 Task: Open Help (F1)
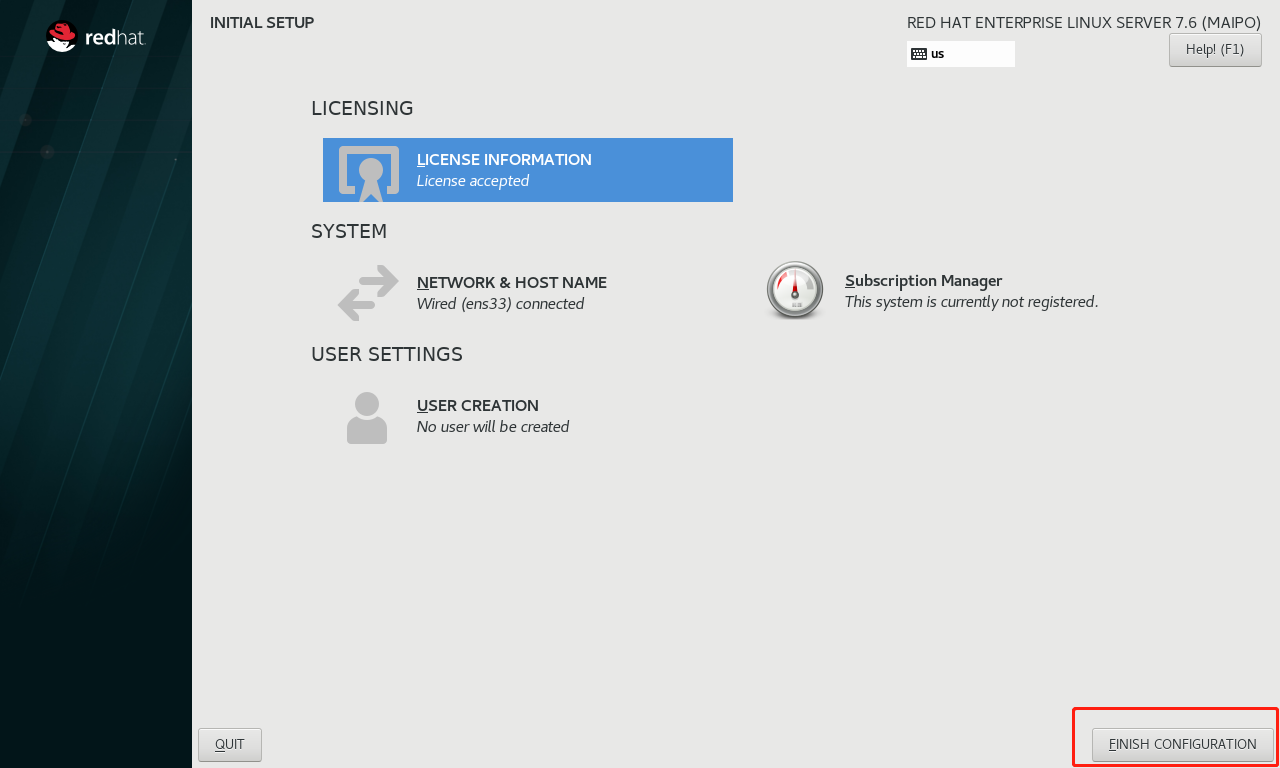(1215, 49)
